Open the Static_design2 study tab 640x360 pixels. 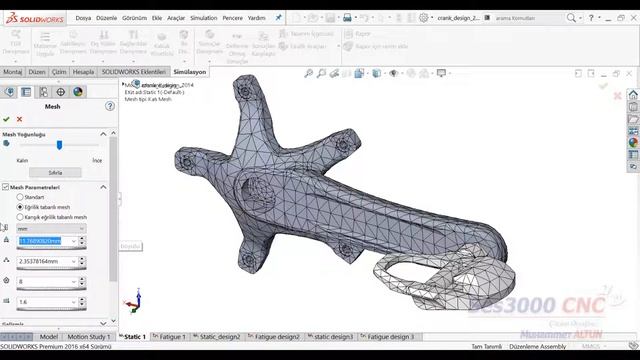coord(216,337)
